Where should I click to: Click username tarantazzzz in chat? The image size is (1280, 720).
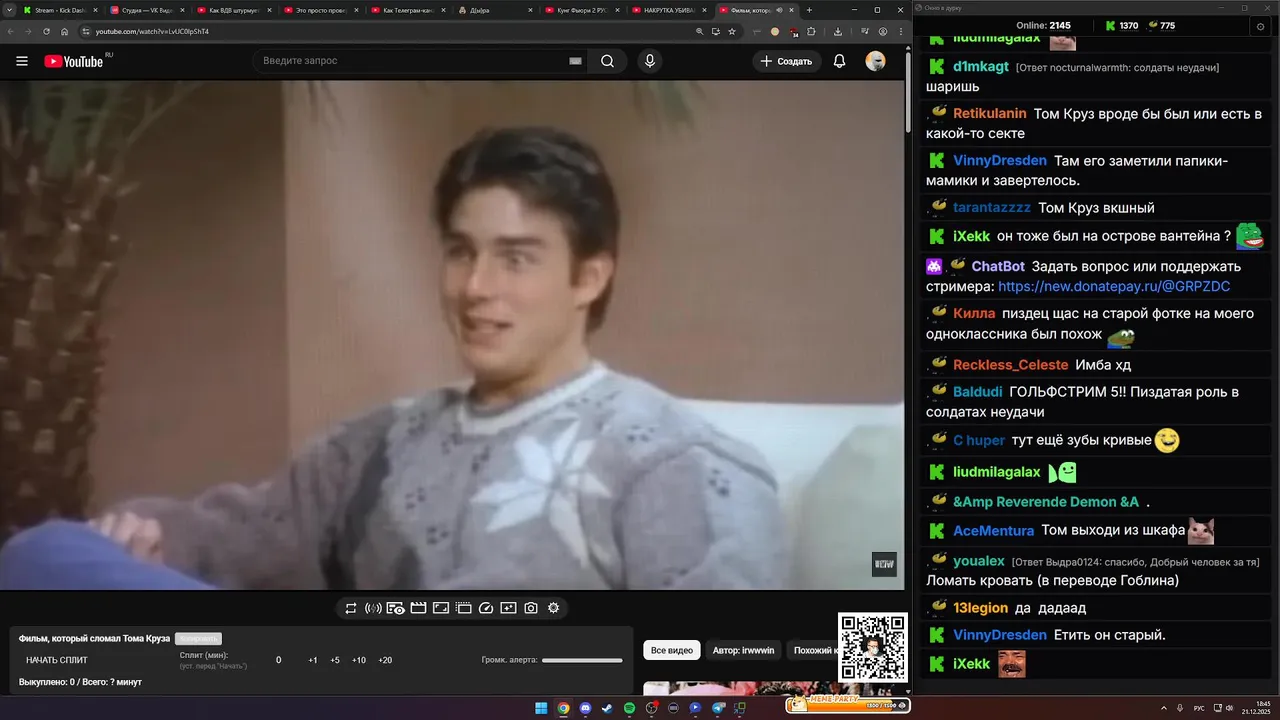pyautogui.click(x=992, y=208)
